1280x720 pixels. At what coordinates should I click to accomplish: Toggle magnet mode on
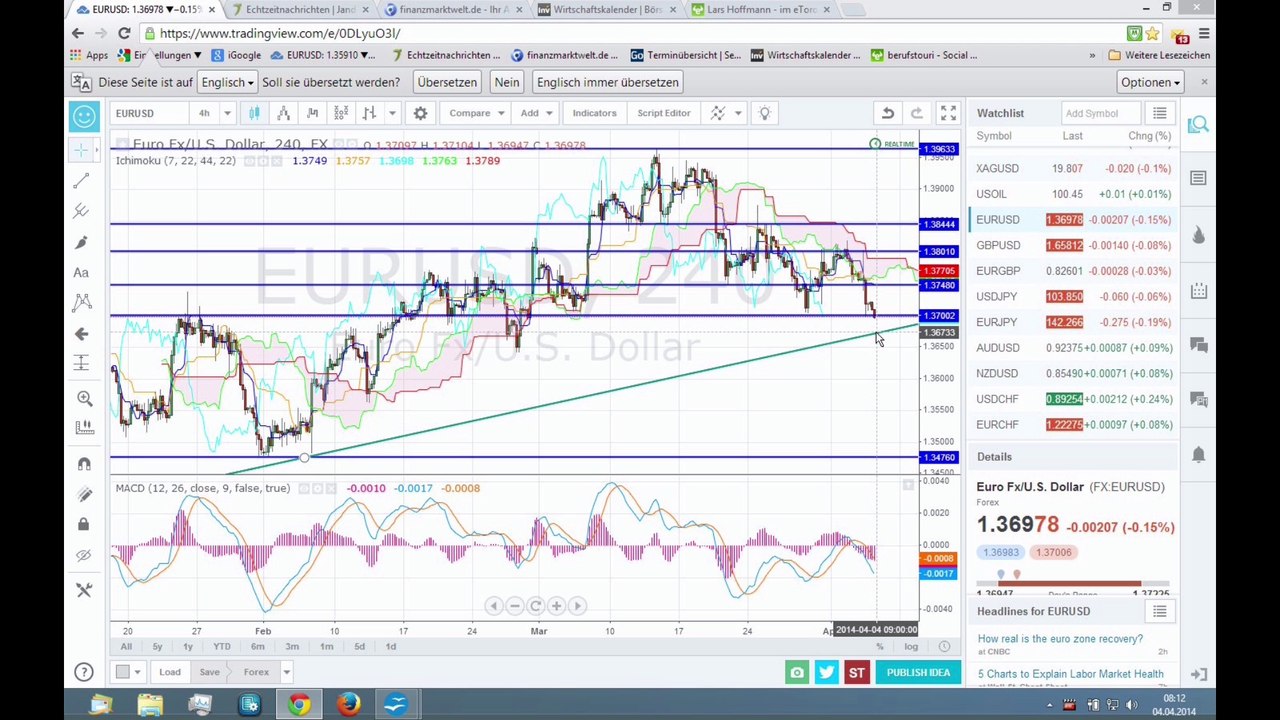(x=84, y=463)
